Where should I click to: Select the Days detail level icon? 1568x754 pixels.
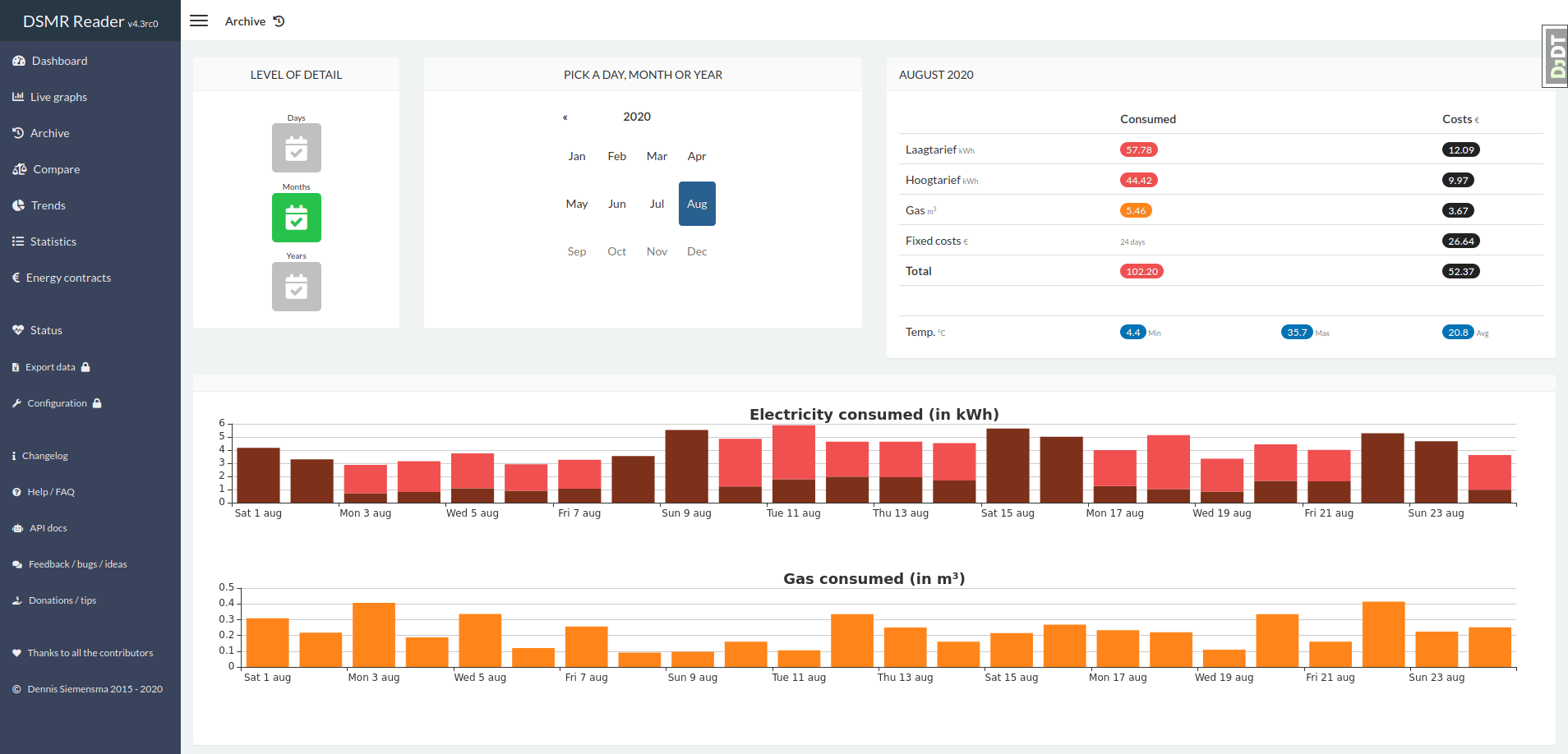[x=297, y=148]
